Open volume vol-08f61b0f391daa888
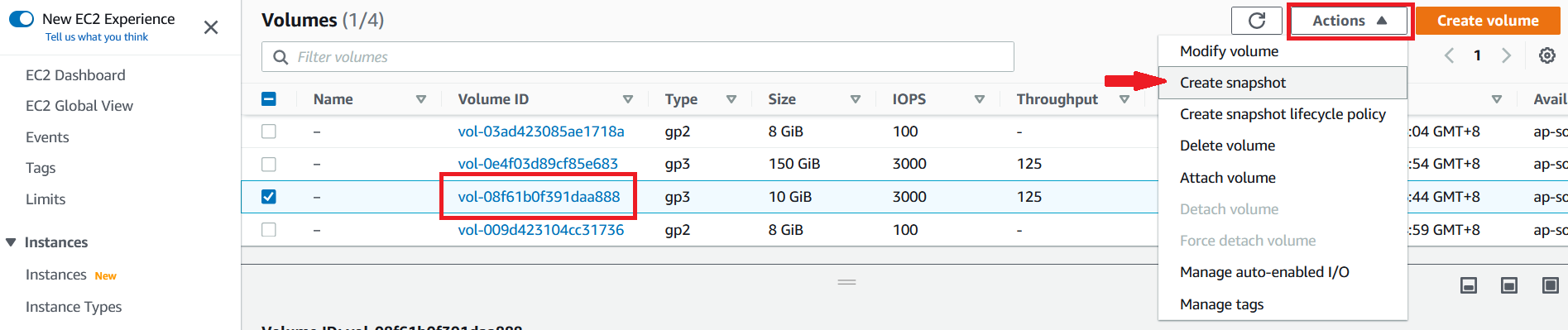This screenshot has height=330, width=1568. point(539,197)
